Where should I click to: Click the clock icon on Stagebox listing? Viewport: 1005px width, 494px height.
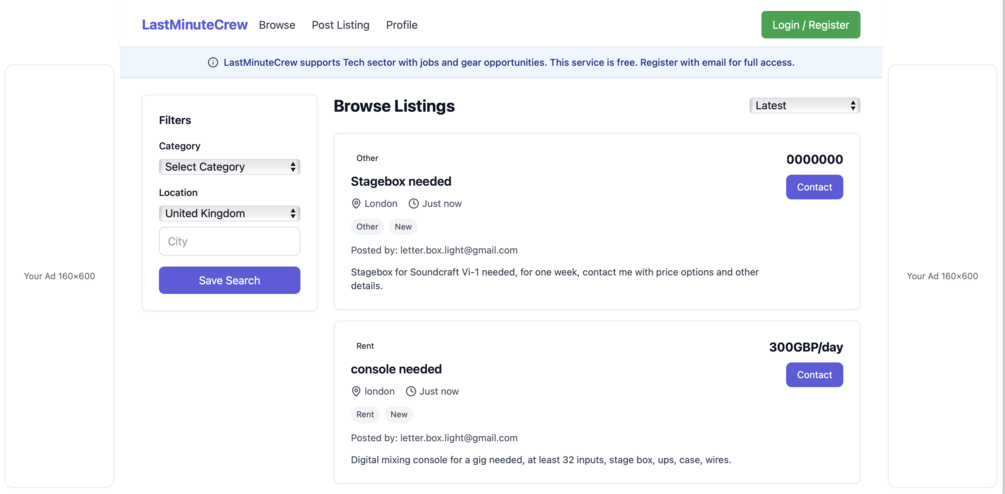point(413,204)
